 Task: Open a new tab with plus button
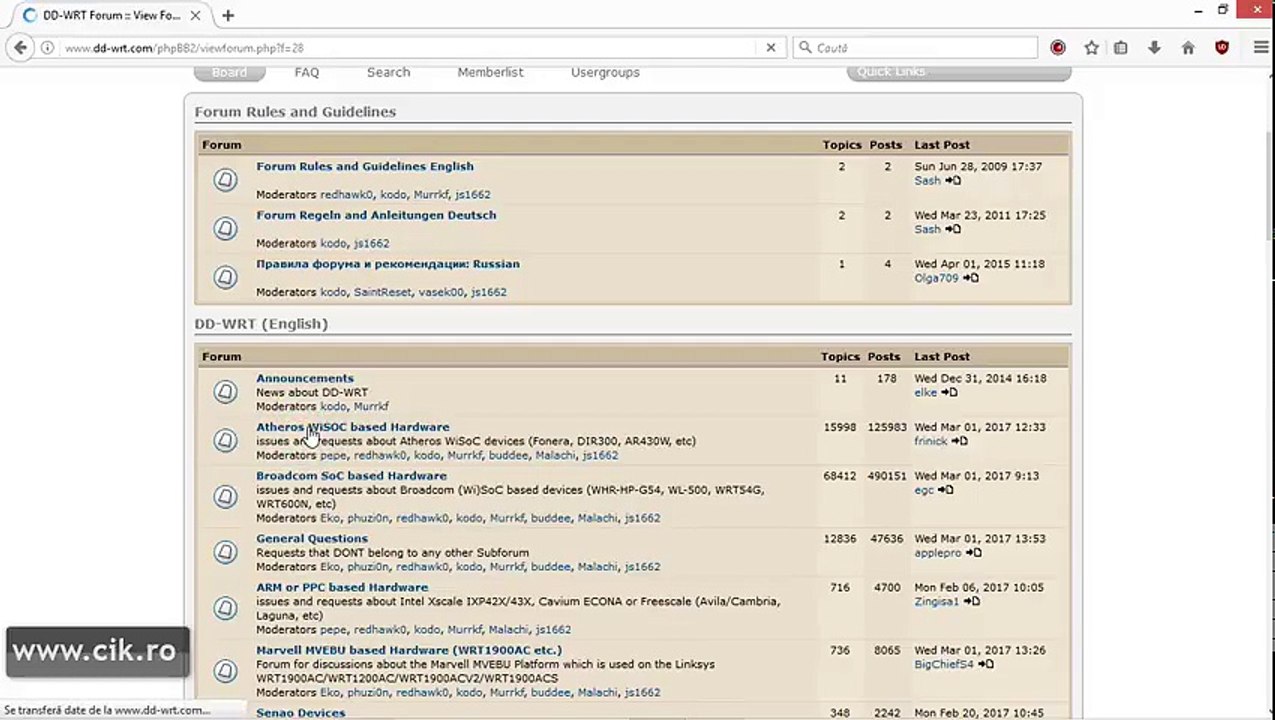(228, 15)
